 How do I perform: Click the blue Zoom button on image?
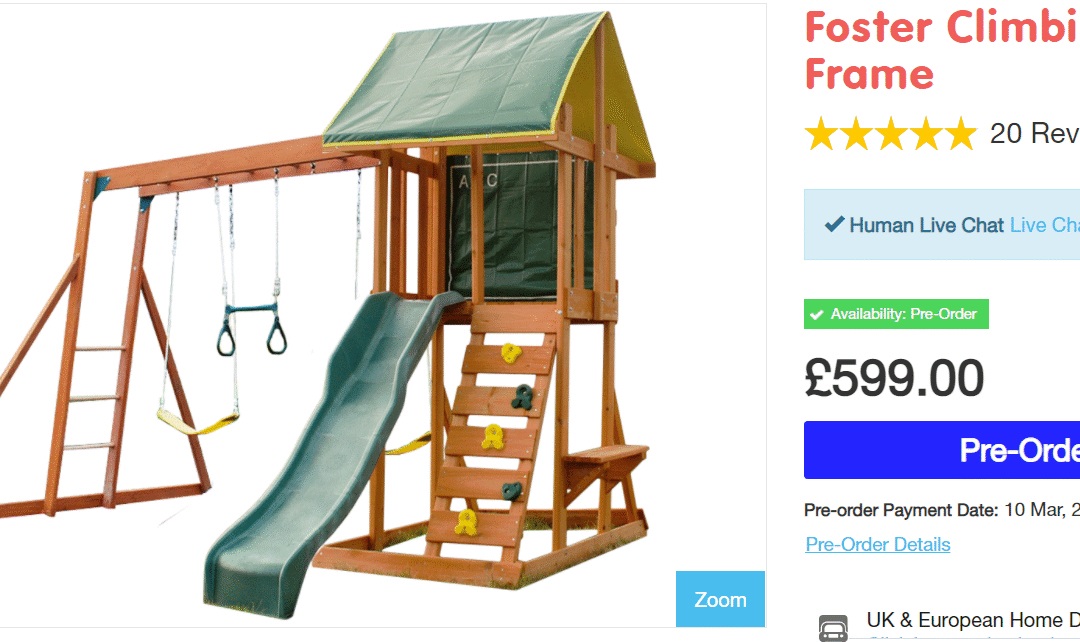click(720, 599)
